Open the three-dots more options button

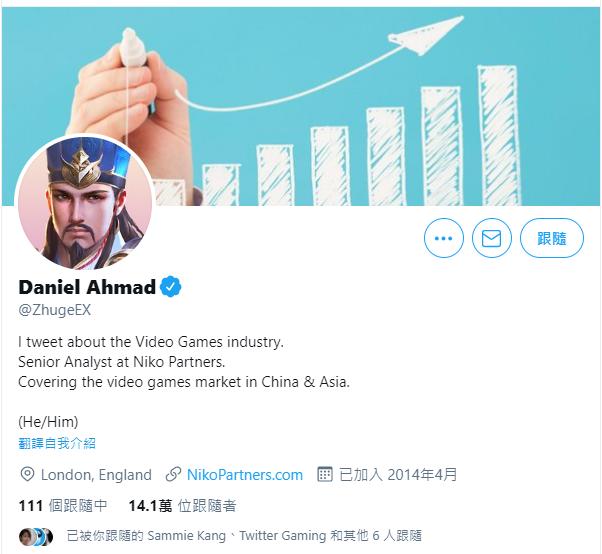(x=443, y=238)
